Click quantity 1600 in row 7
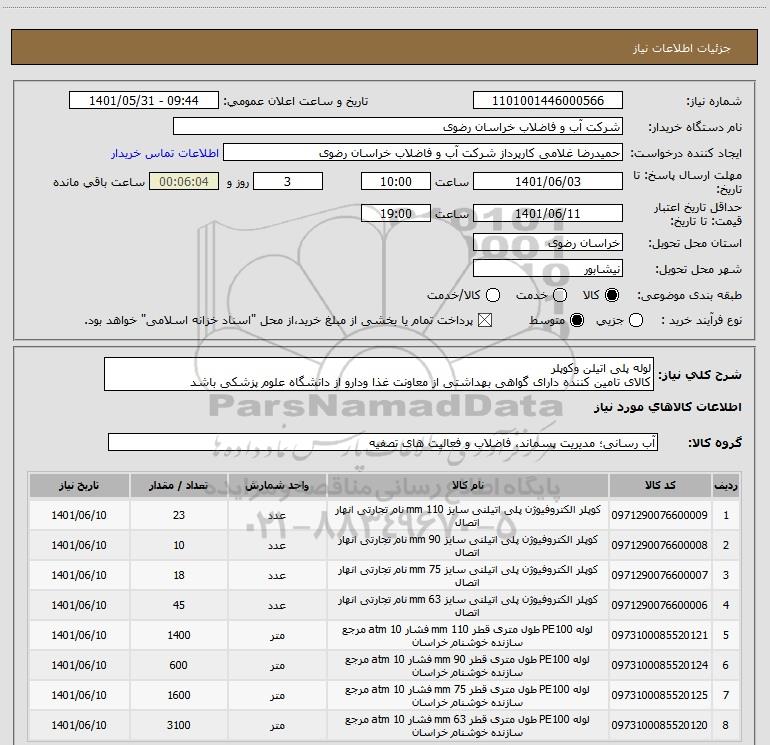 (x=179, y=695)
